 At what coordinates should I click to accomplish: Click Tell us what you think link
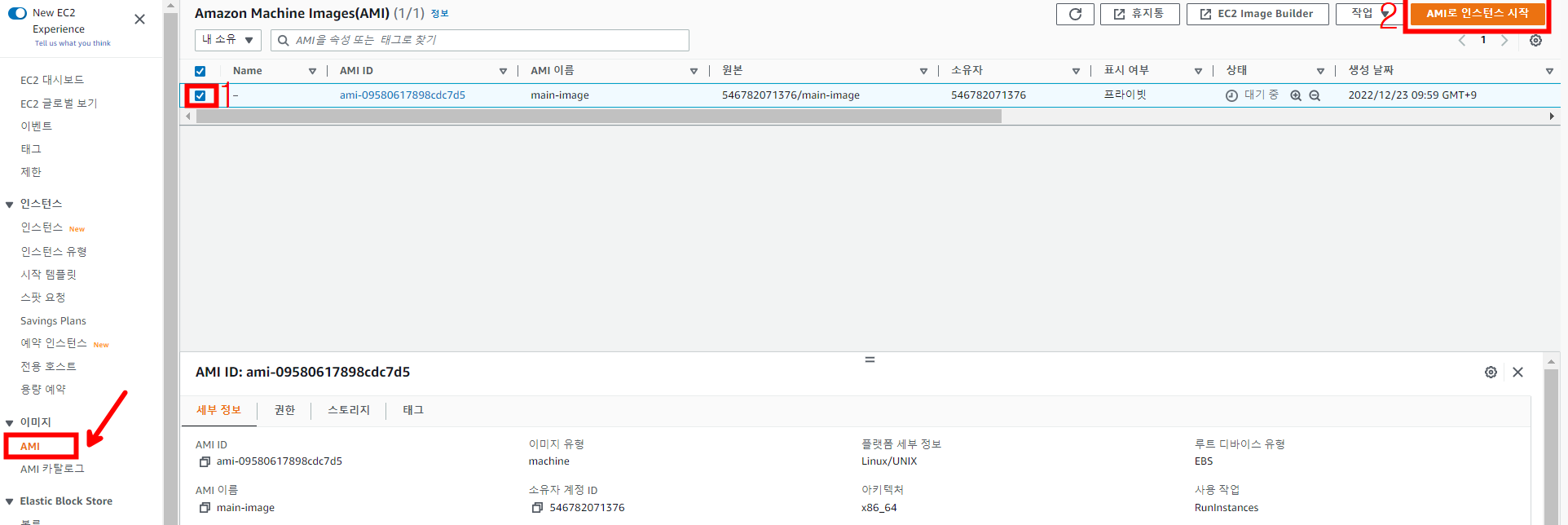tap(73, 43)
